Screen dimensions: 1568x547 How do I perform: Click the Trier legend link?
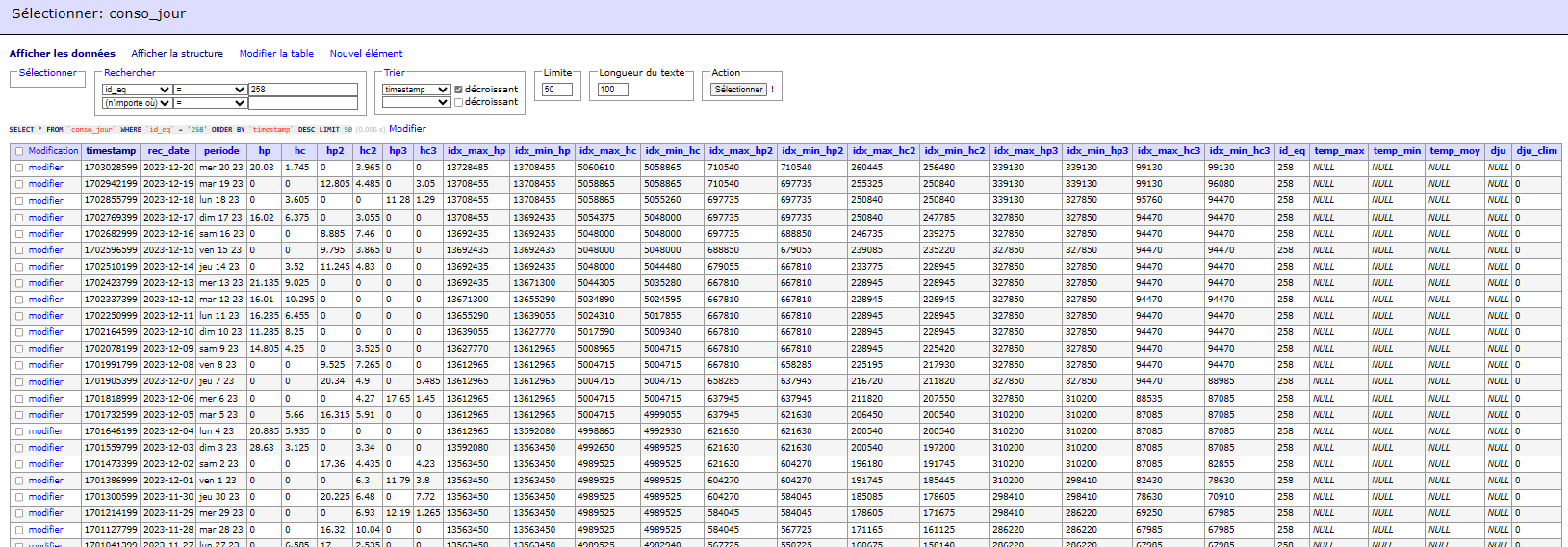[x=395, y=73]
